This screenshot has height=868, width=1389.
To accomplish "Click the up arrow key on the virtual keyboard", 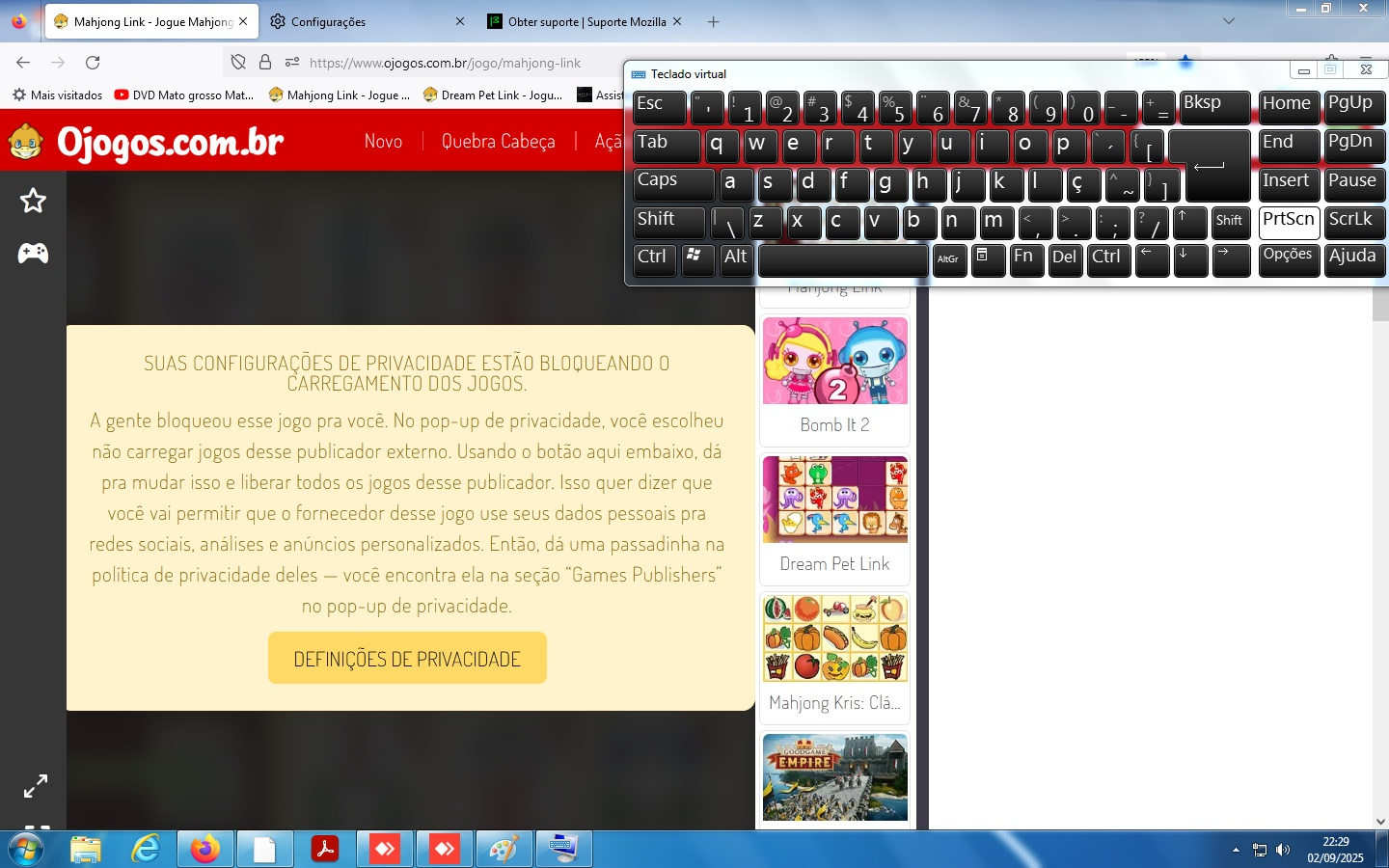I will coord(1189,223).
